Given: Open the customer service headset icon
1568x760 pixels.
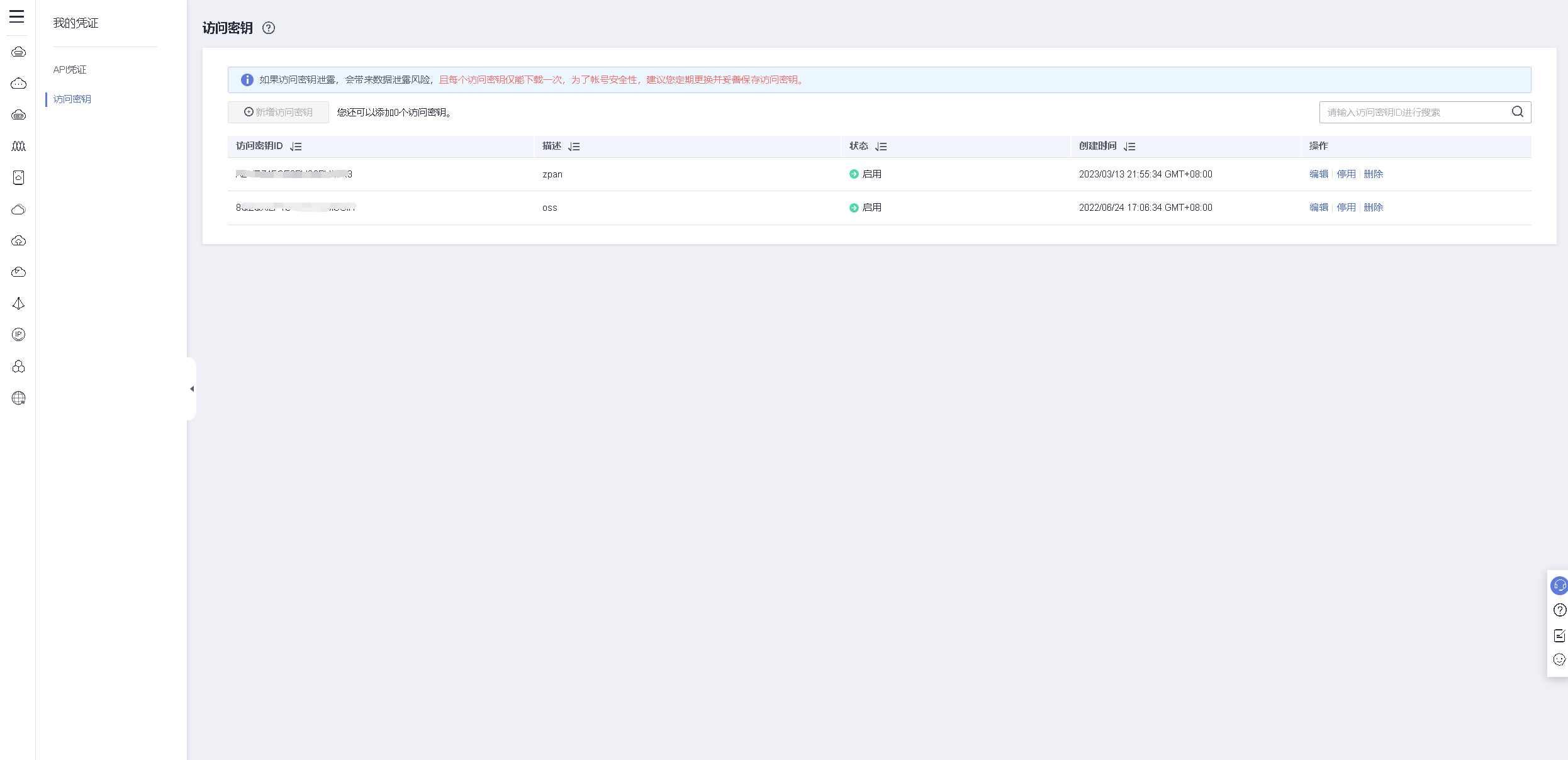Looking at the screenshot, I should (x=1559, y=586).
